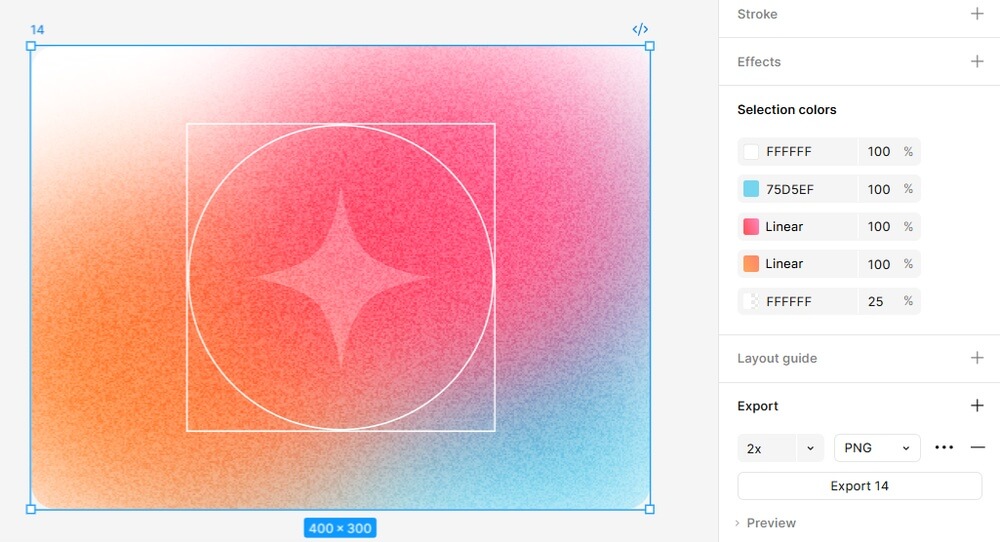Image resolution: width=1000 pixels, height=542 pixels.
Task: Click the pink Linear gradient swatch
Action: point(751,227)
